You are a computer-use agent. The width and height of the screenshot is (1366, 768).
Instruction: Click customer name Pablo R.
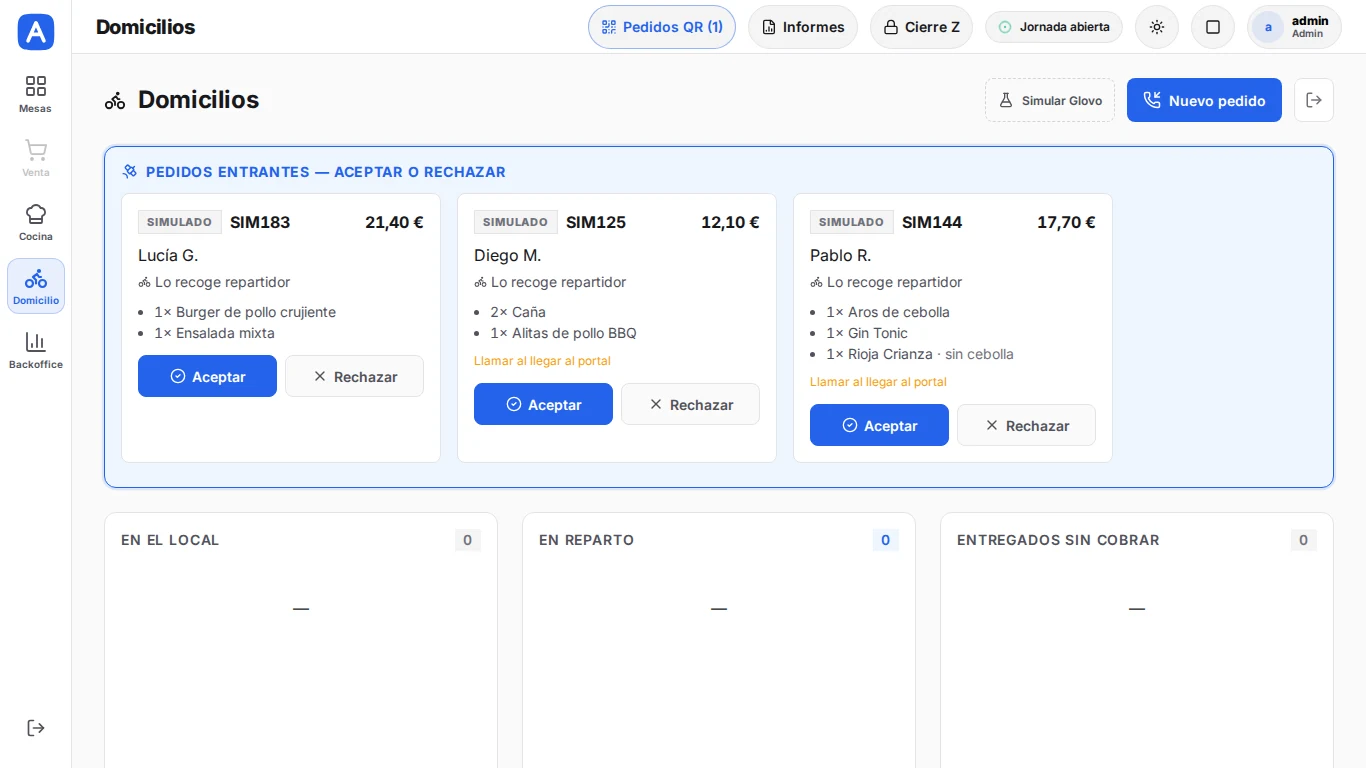[840, 255]
